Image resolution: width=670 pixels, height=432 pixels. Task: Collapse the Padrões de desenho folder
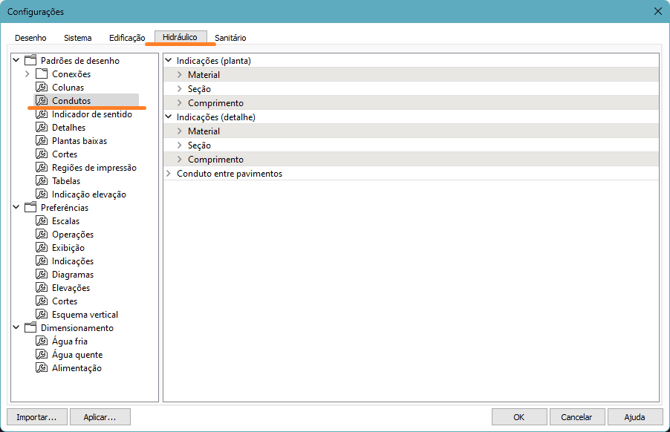pos(16,61)
